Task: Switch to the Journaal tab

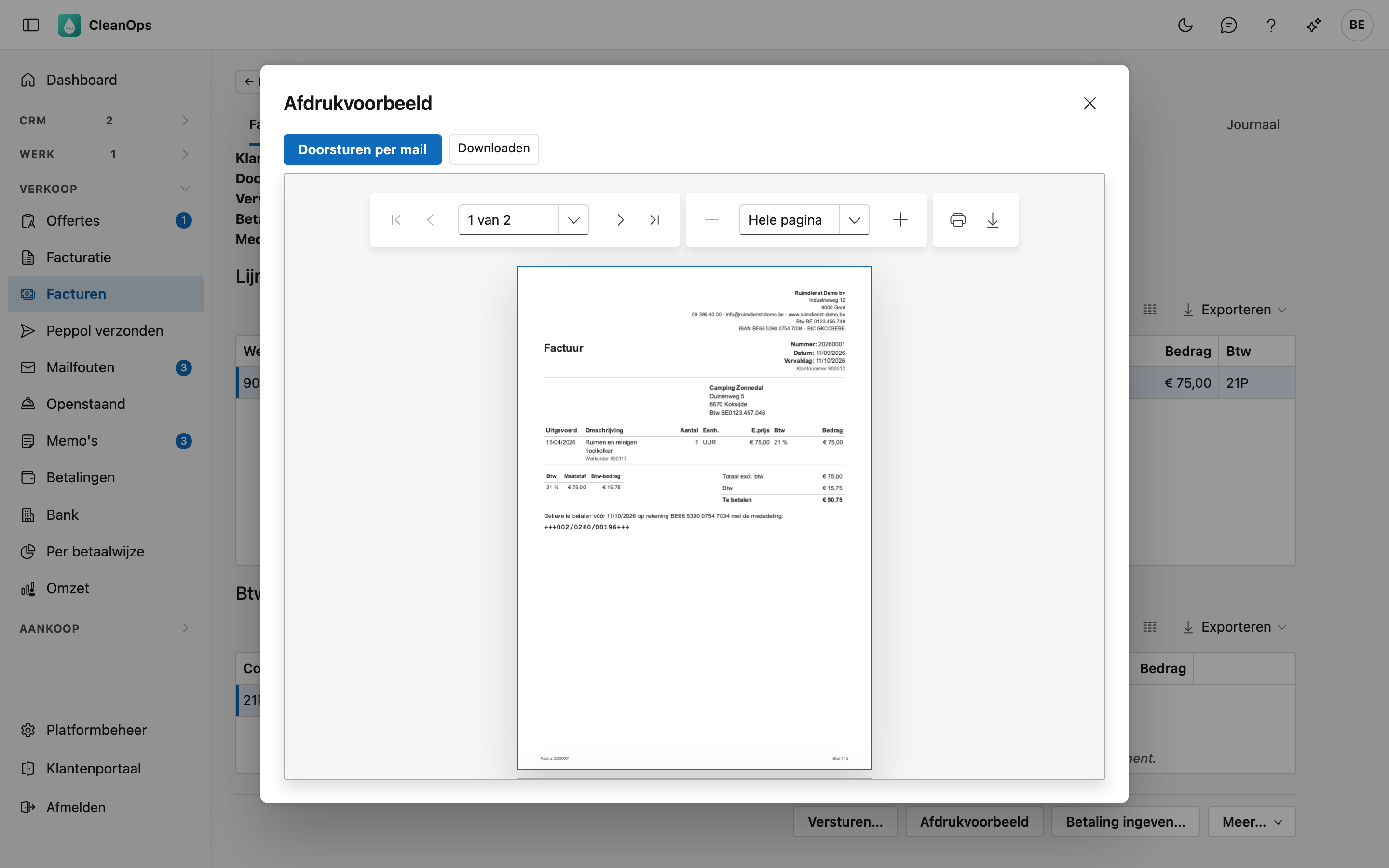Action: tap(1253, 124)
